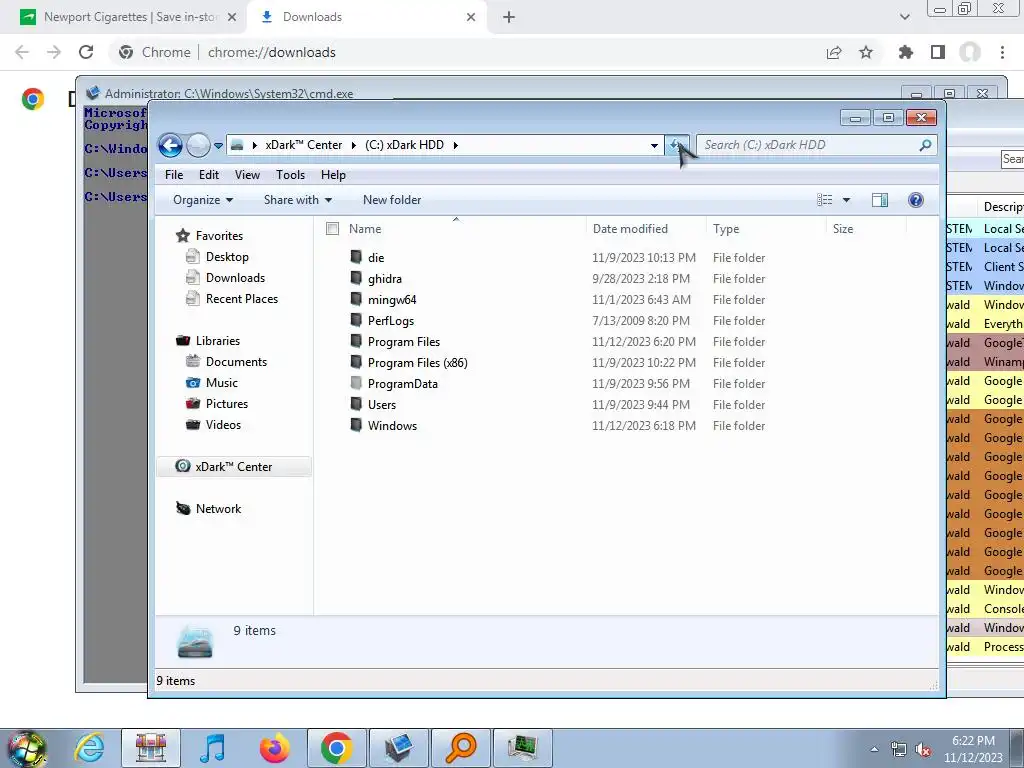The width and height of the screenshot is (1024, 768).
Task: Open the Help menu
Action: pyautogui.click(x=333, y=175)
